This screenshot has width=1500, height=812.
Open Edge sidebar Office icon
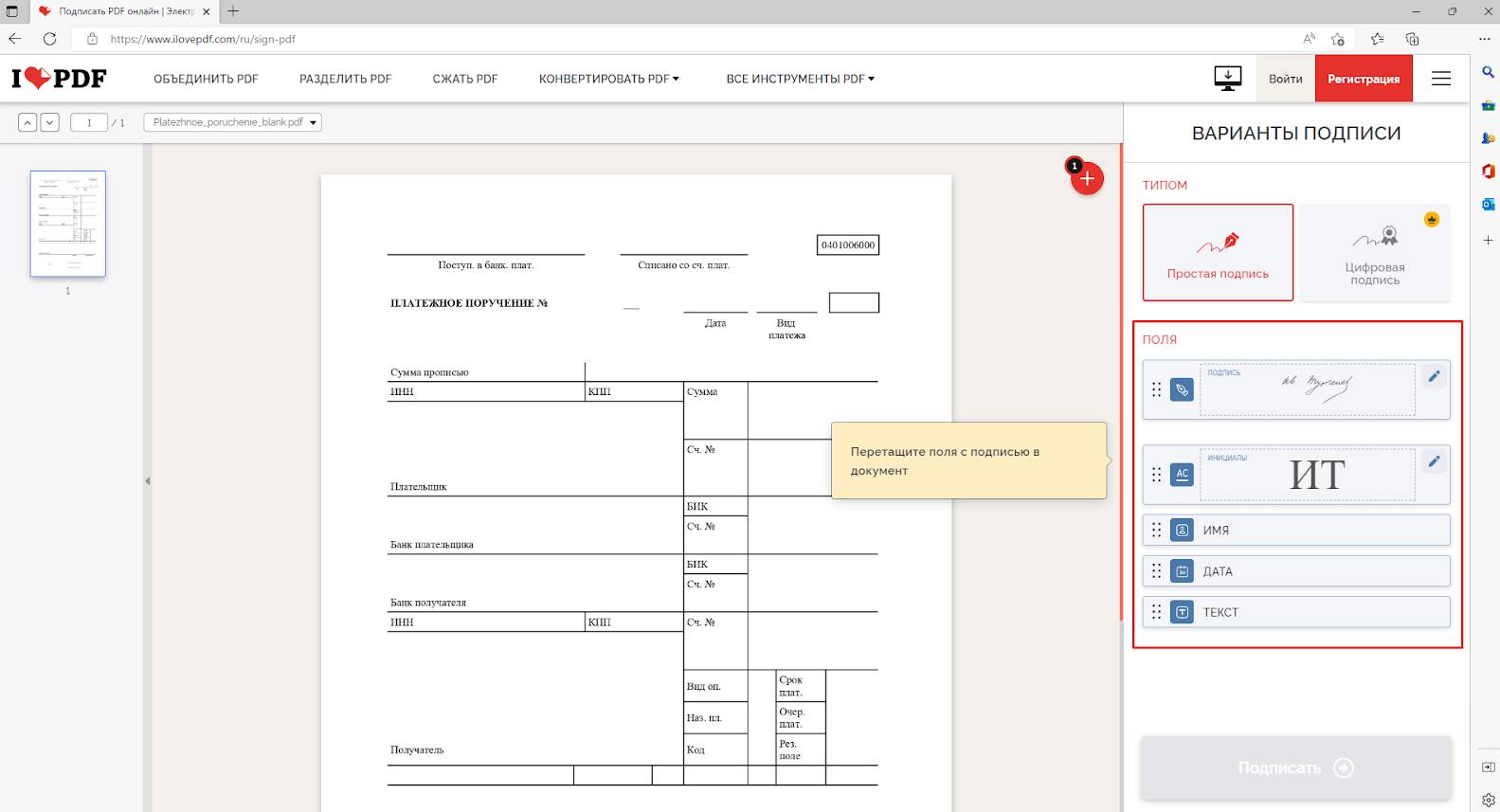pyautogui.click(x=1488, y=171)
